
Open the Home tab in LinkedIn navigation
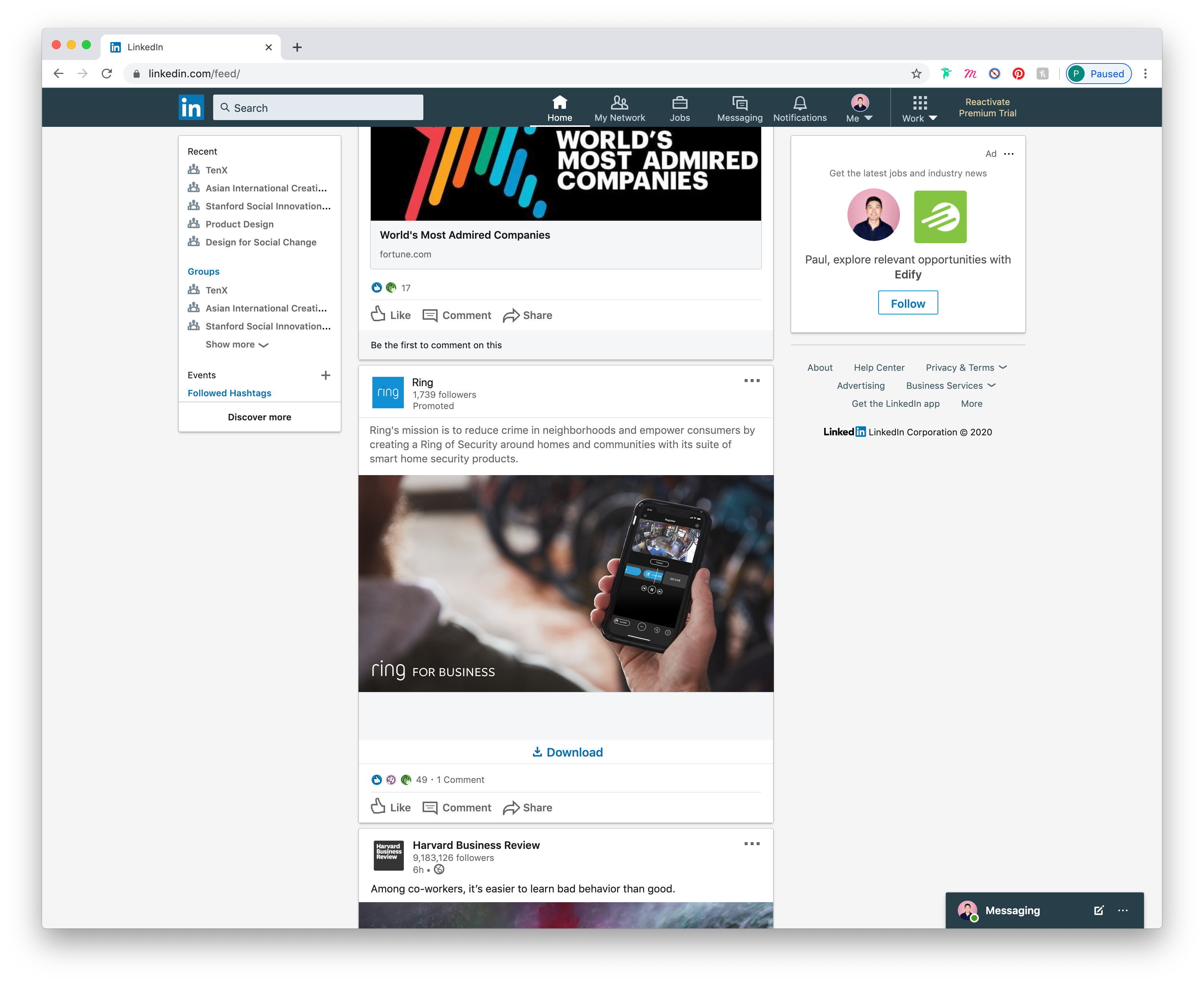point(560,108)
